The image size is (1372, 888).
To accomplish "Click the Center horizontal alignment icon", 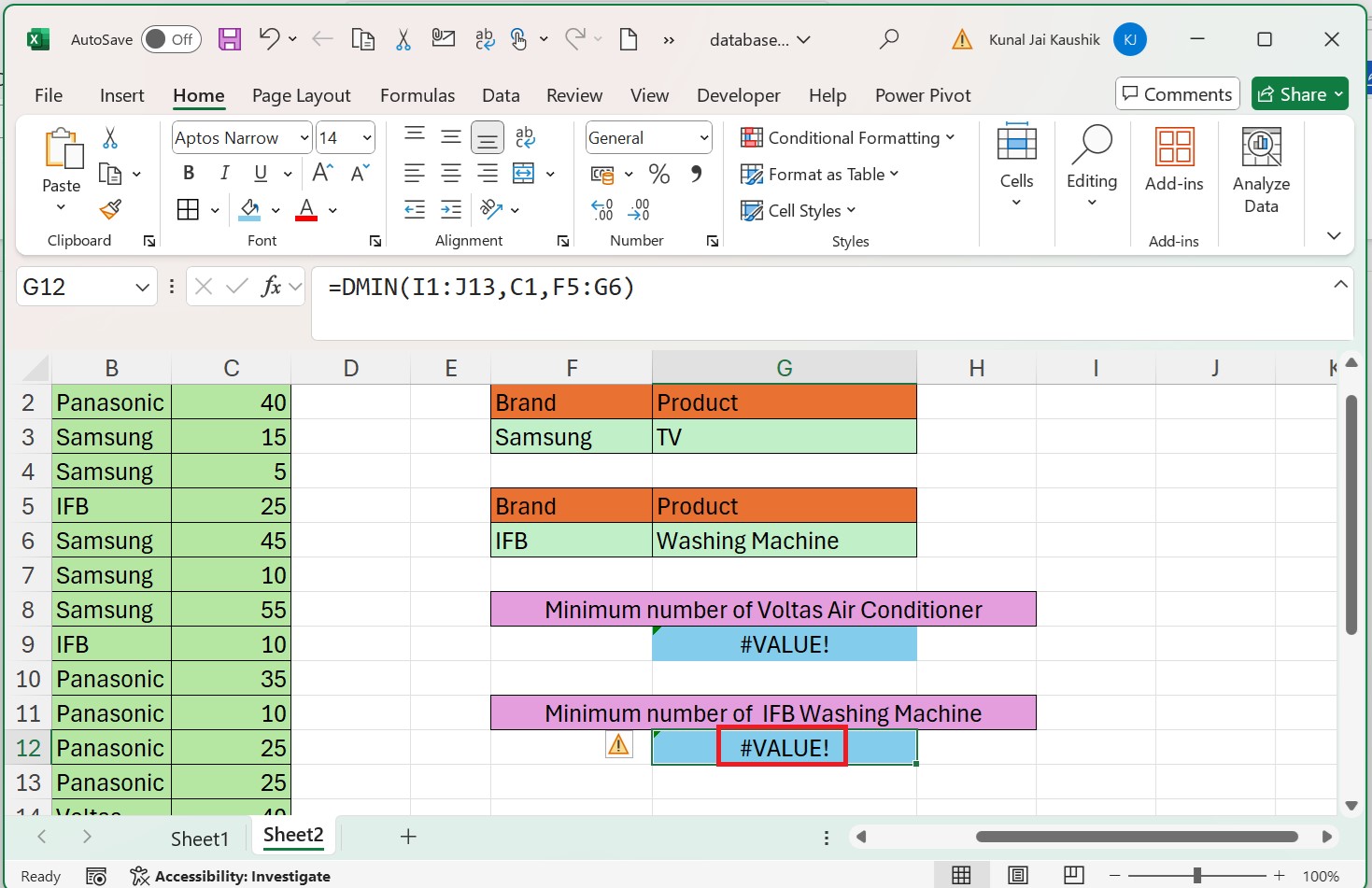I will pos(451,174).
